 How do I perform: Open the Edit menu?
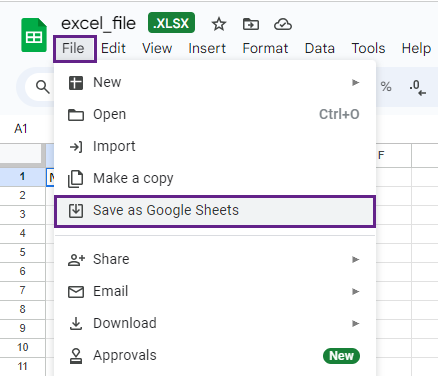coord(113,48)
